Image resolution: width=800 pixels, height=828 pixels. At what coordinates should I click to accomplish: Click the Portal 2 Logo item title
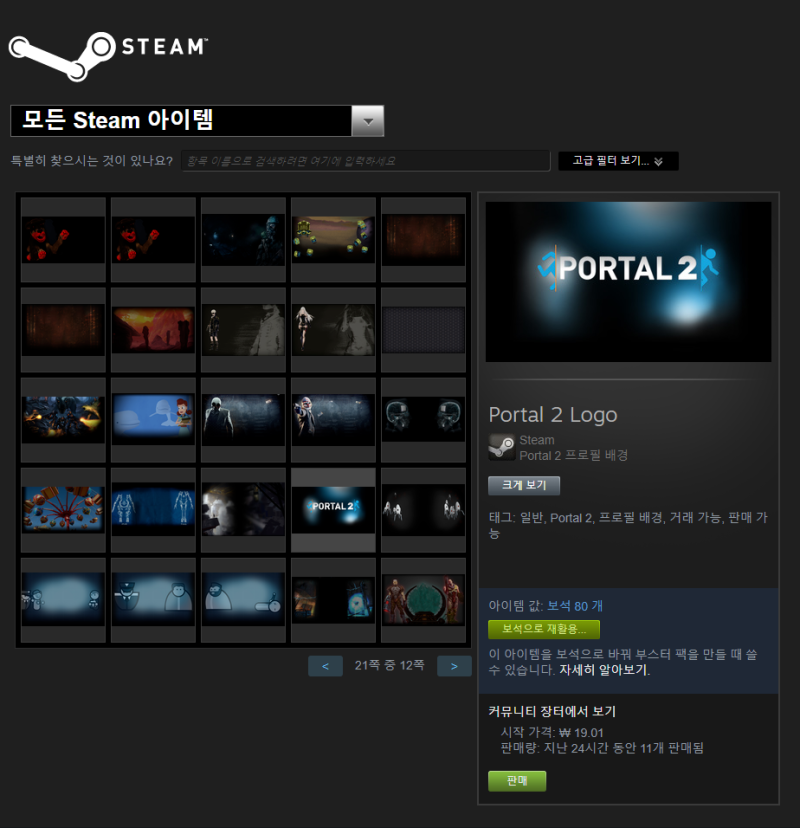(x=553, y=415)
